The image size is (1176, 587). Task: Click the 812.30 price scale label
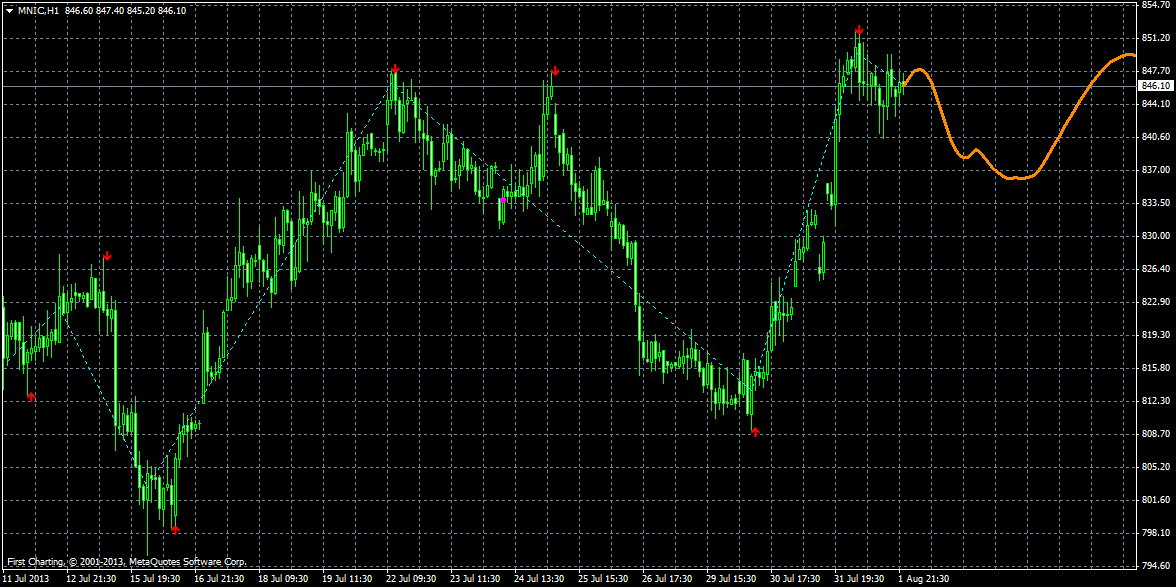coord(1156,400)
